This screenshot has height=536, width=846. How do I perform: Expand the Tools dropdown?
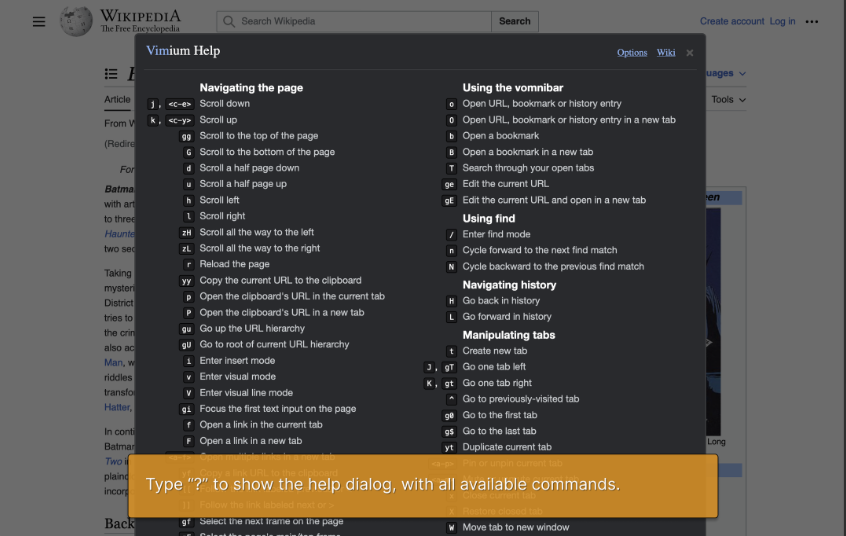click(728, 99)
